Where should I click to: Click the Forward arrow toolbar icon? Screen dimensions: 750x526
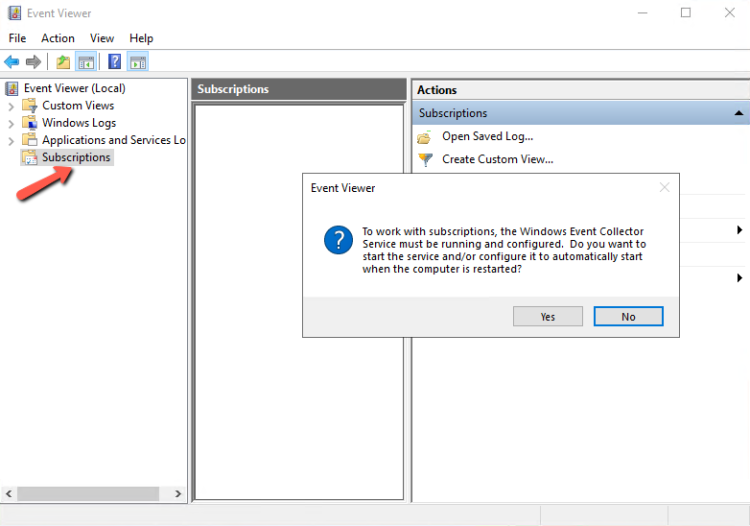pos(33,62)
